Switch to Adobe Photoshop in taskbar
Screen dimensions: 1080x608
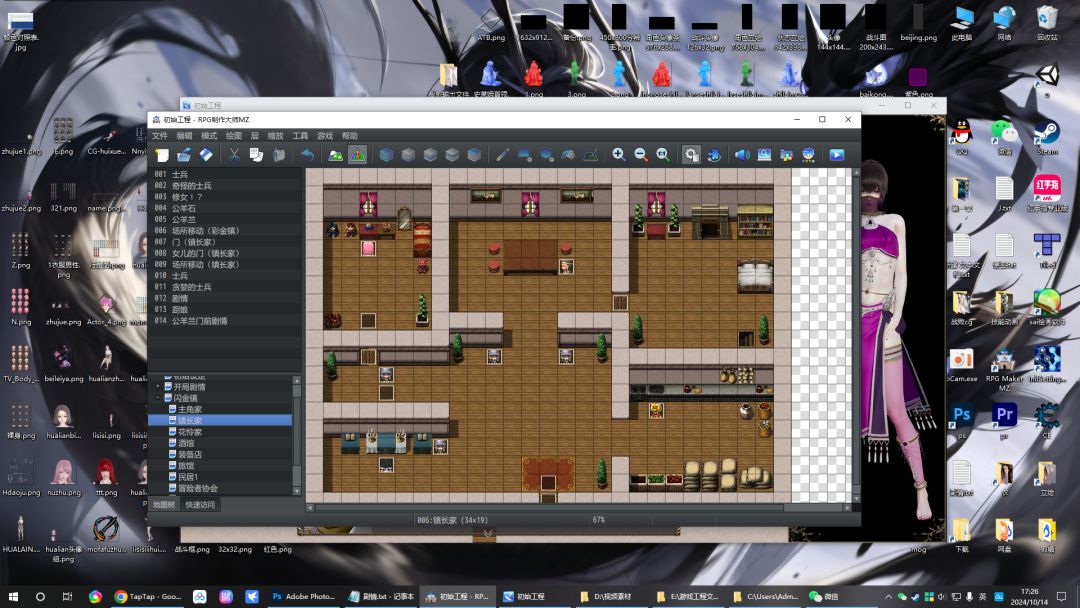click(x=304, y=596)
